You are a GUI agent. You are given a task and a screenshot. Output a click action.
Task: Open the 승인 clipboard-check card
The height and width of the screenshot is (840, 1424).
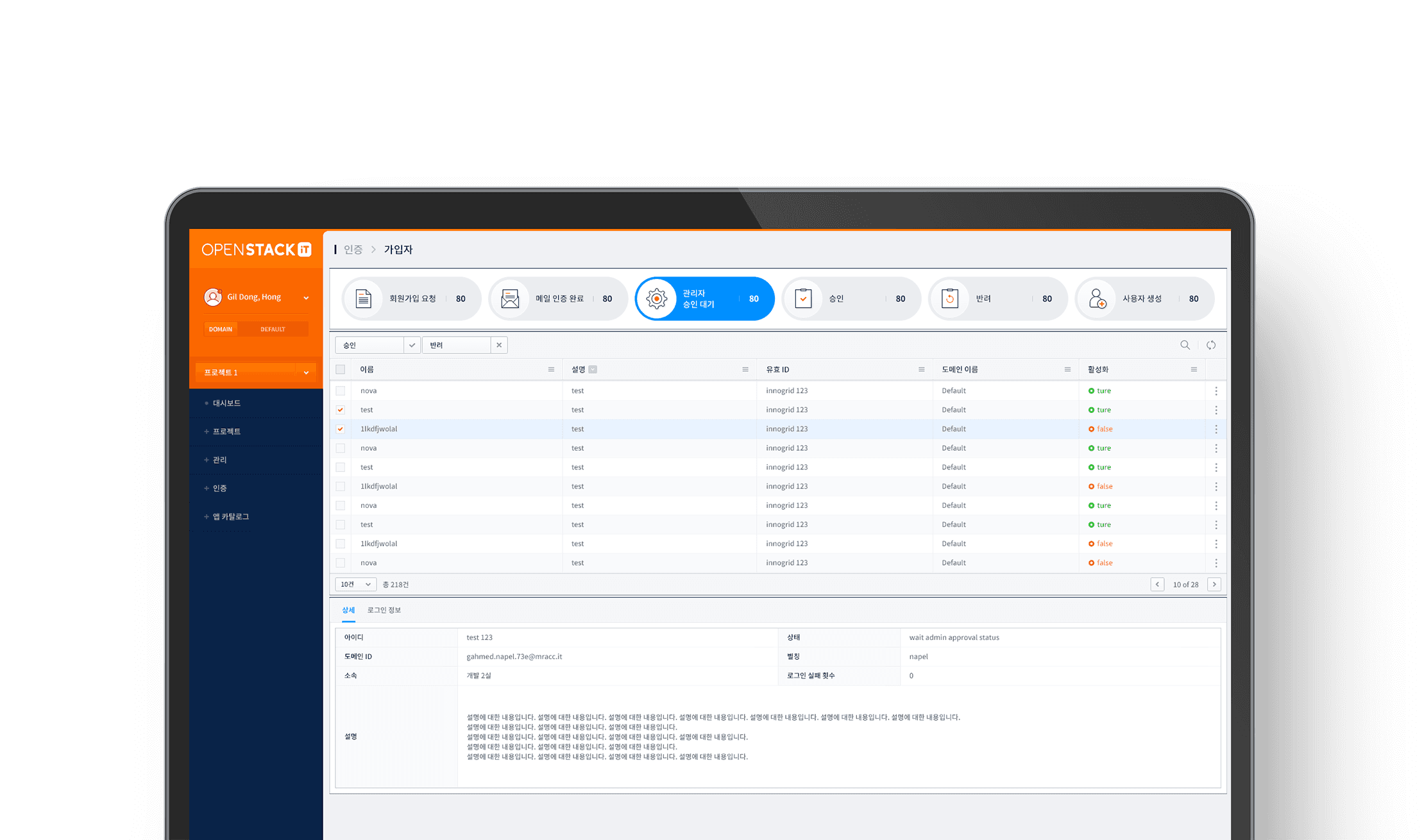click(x=851, y=299)
